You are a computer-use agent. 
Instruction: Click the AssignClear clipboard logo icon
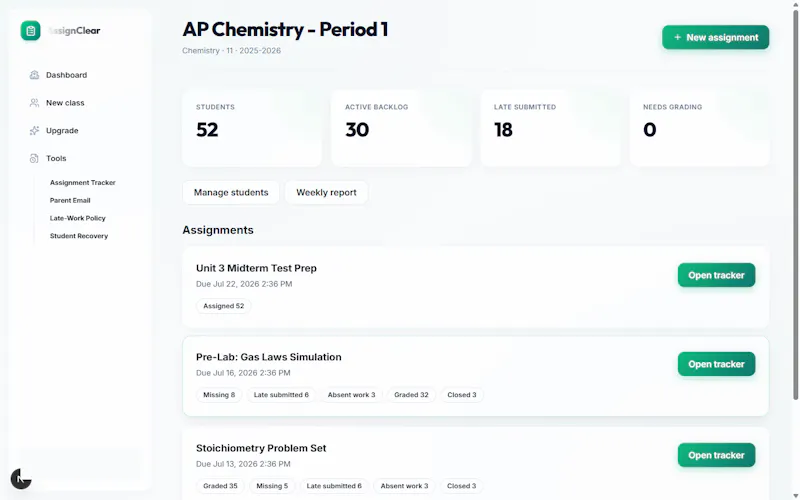tap(31, 31)
